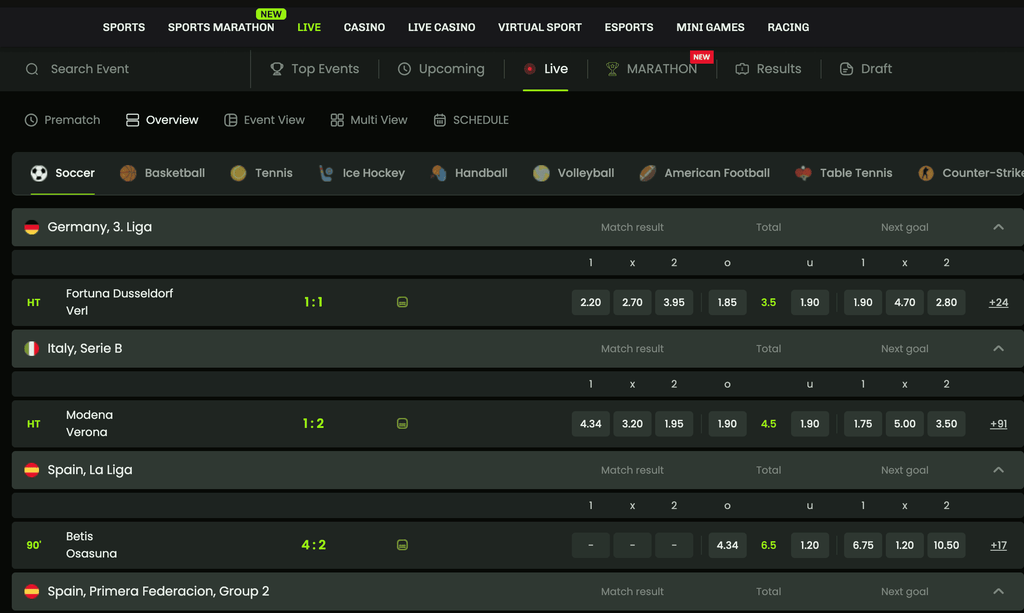The width and height of the screenshot is (1024, 613).
Task: Open the Esports menu item
Action: pyautogui.click(x=629, y=27)
